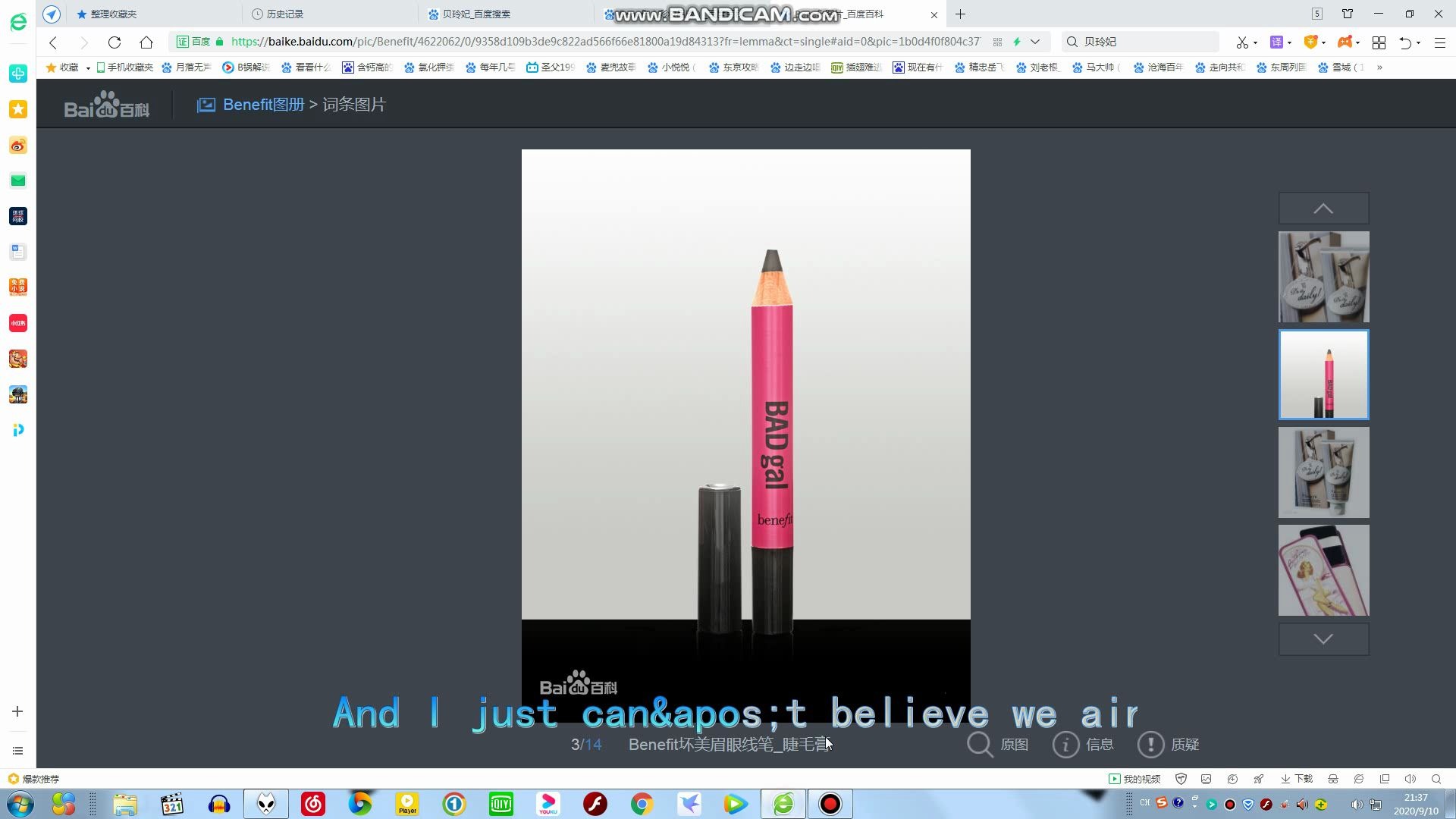Switch to the 历史记录 tab
This screenshot has width=1456, height=819.
pos(330,14)
